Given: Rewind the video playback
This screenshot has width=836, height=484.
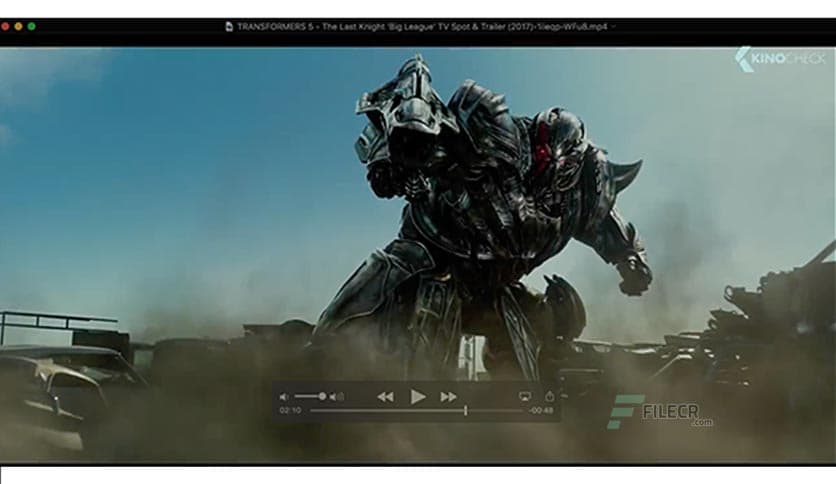Looking at the screenshot, I should pyautogui.click(x=385, y=397).
